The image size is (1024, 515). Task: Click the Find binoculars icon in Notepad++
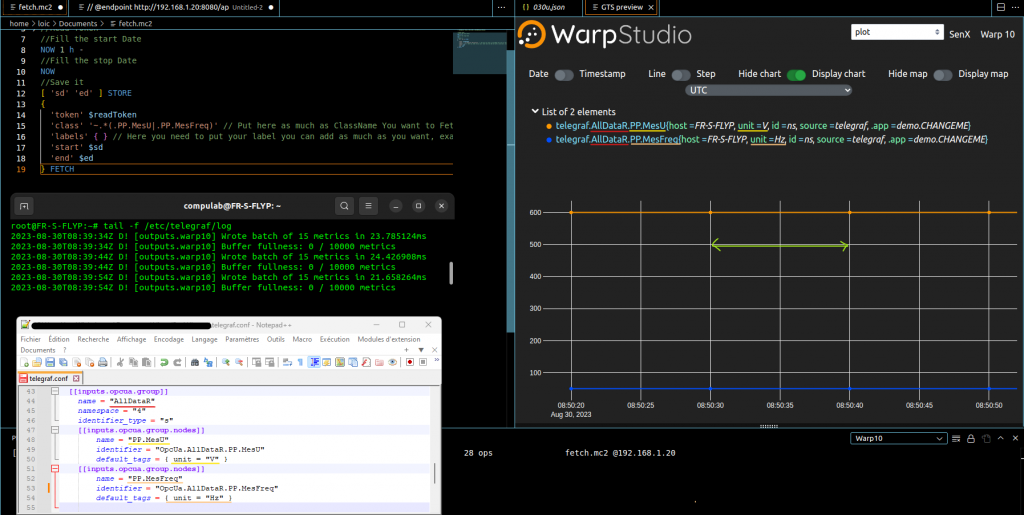(195, 362)
